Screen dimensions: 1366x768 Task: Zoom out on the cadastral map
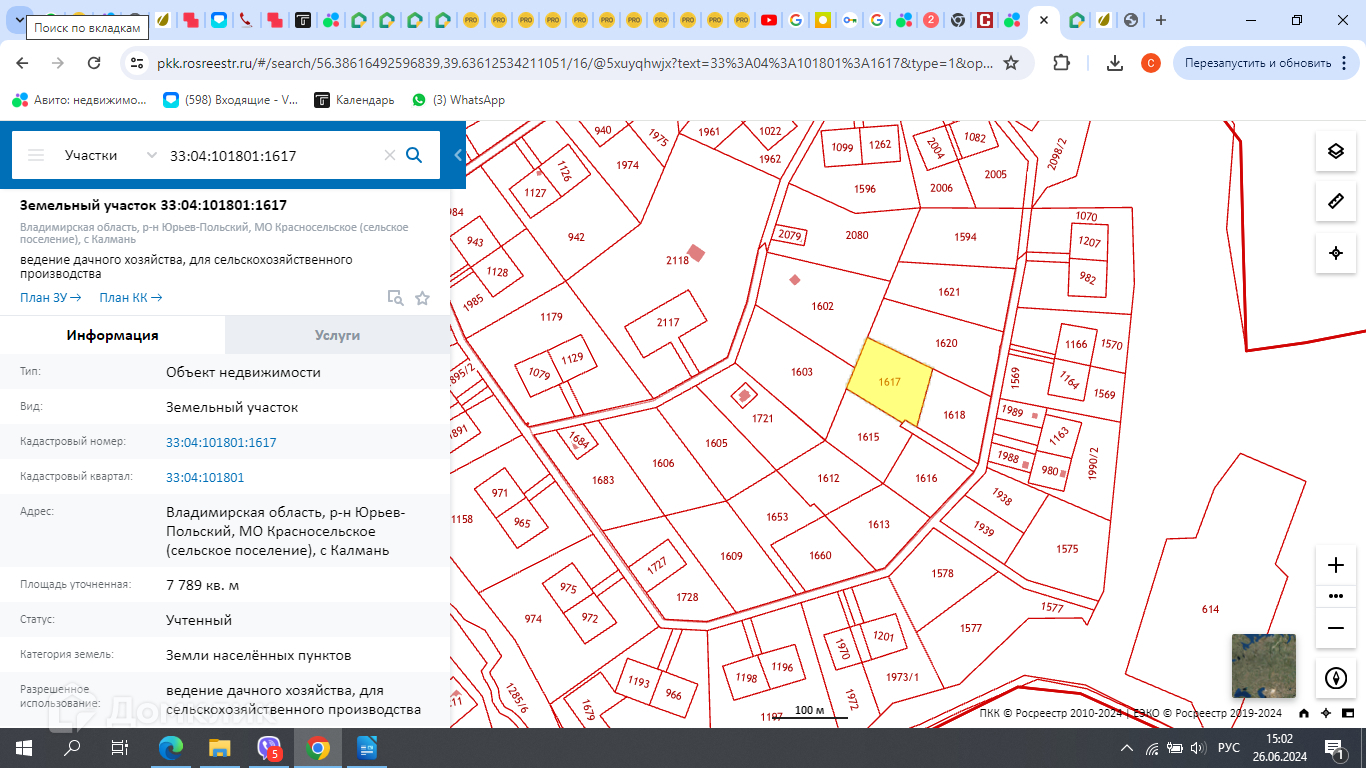(1335, 628)
